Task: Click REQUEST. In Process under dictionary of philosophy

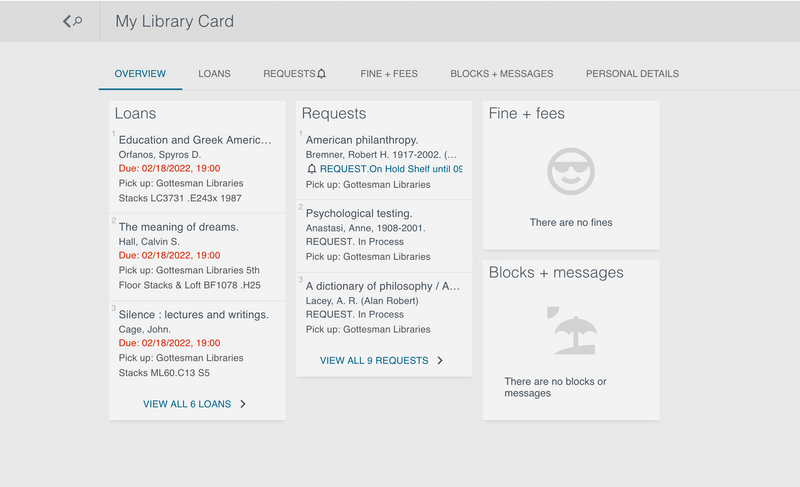Action: coord(355,315)
